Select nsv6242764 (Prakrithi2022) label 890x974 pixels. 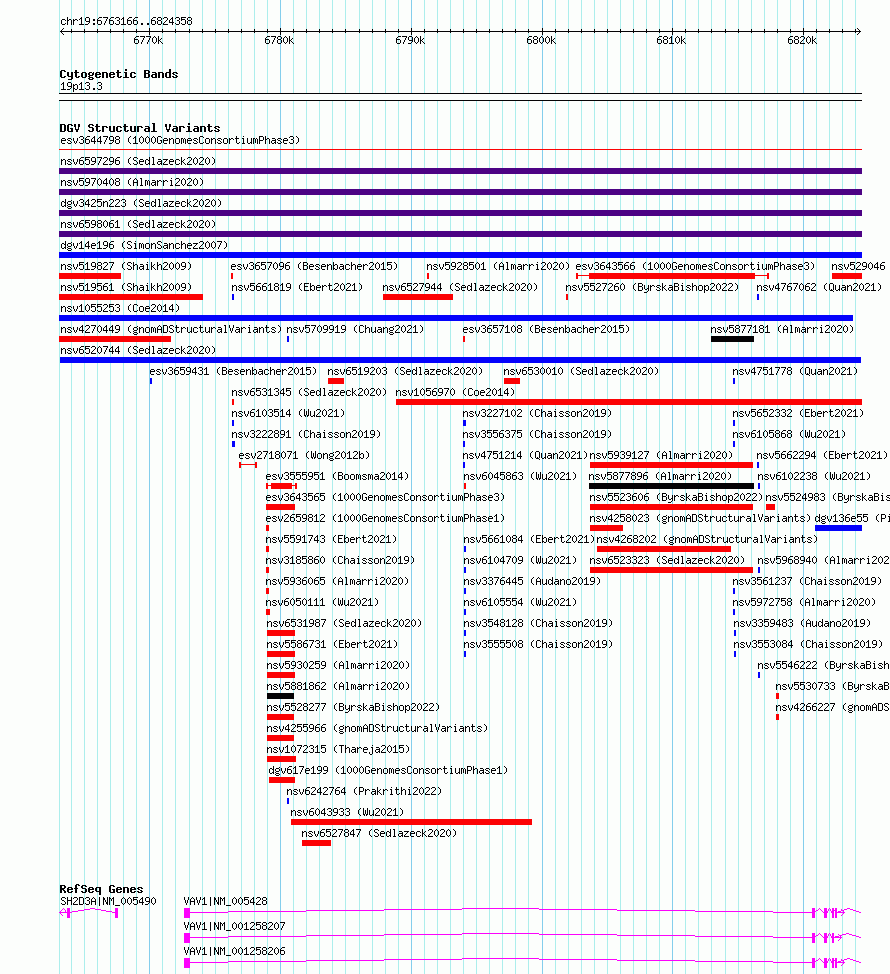pos(364,792)
